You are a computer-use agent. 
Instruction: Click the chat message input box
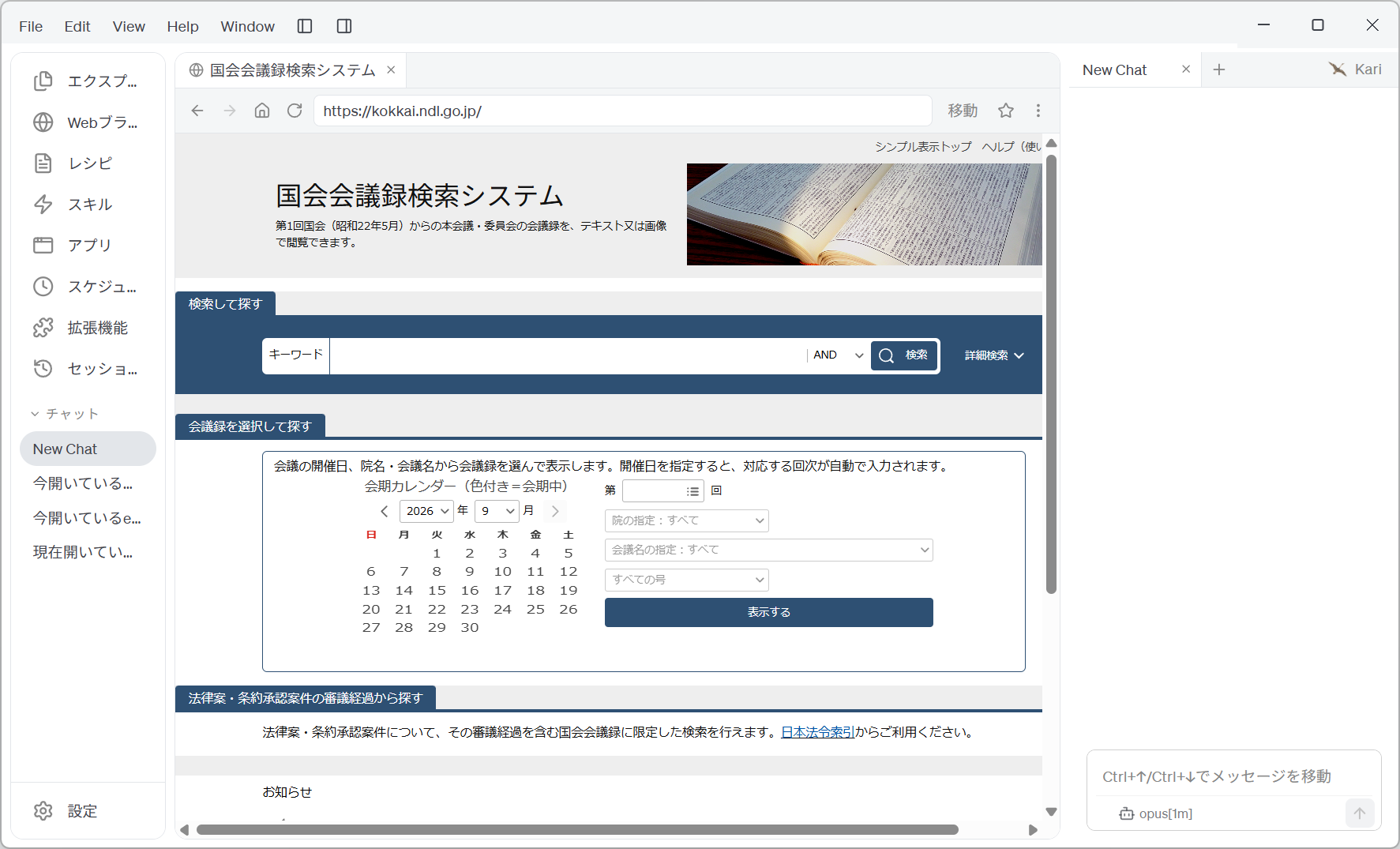coord(1233,776)
